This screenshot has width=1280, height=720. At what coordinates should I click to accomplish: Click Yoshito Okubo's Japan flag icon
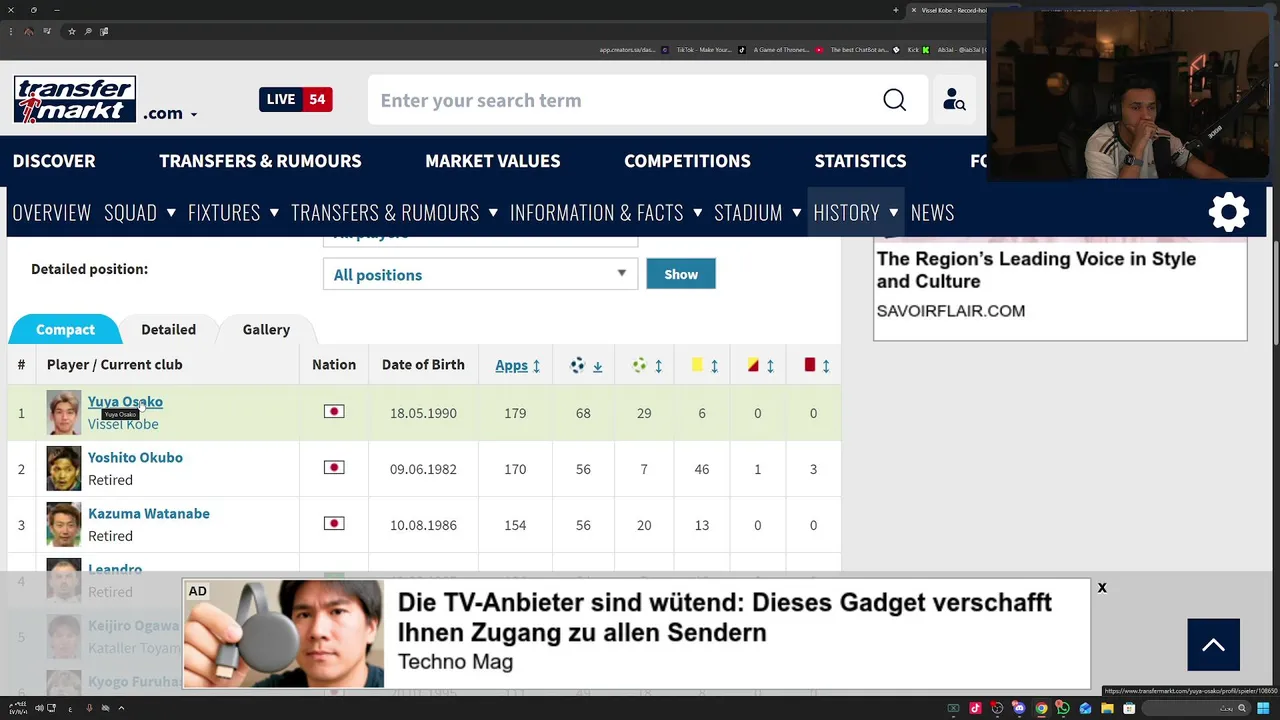(x=334, y=468)
